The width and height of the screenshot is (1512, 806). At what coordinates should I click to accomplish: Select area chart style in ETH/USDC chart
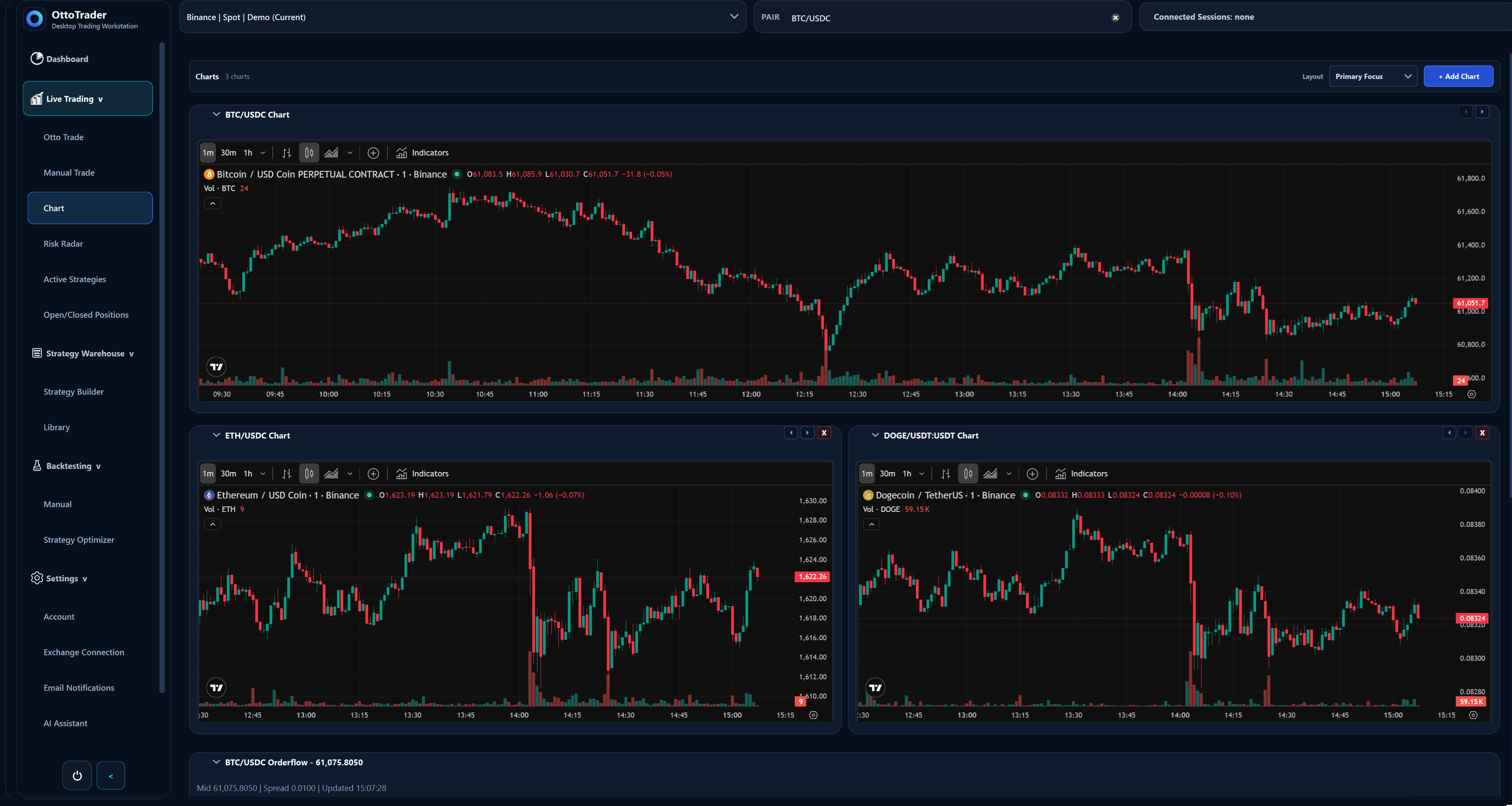tap(331, 474)
